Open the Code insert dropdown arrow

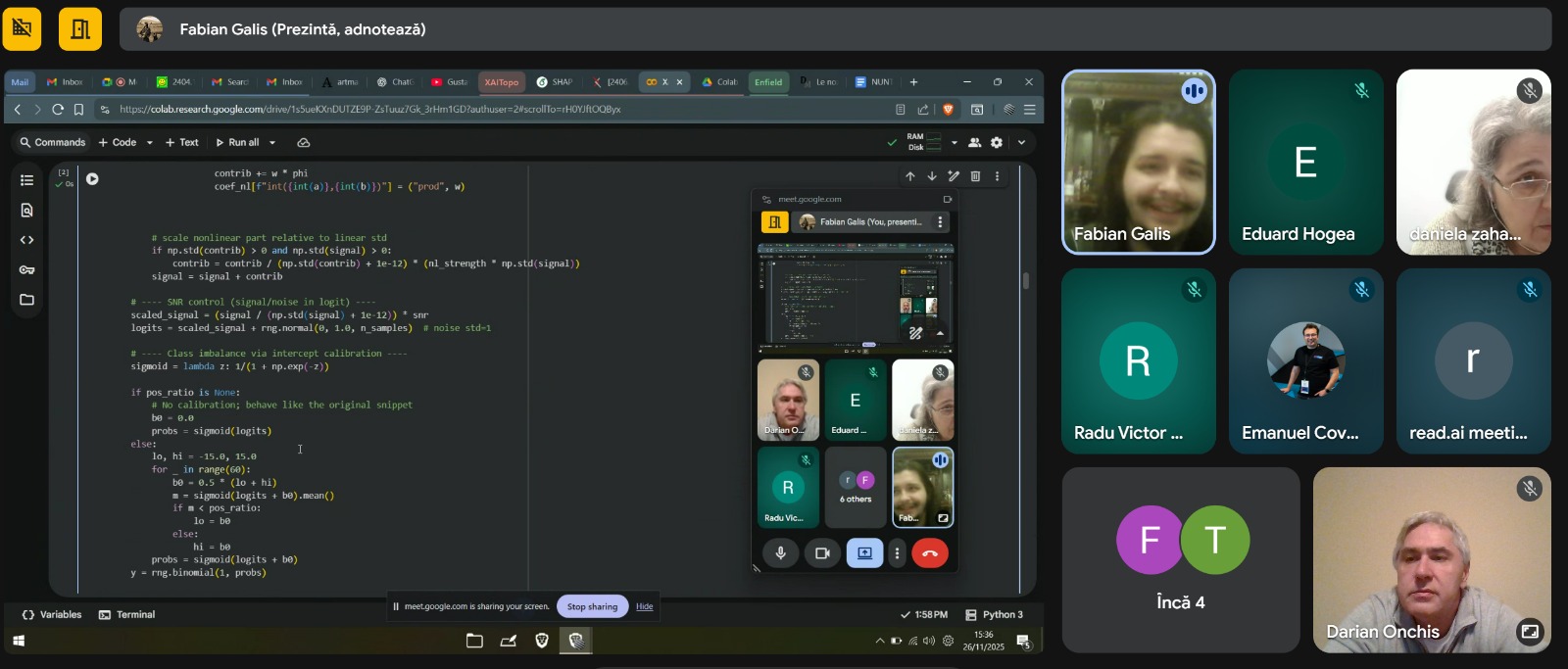tap(149, 143)
